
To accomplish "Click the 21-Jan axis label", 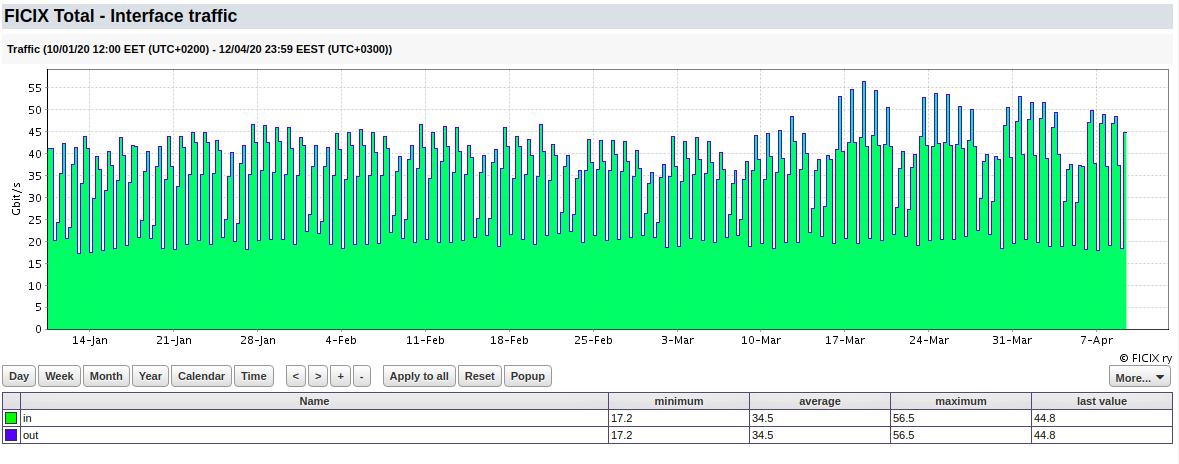I will tap(174, 340).
